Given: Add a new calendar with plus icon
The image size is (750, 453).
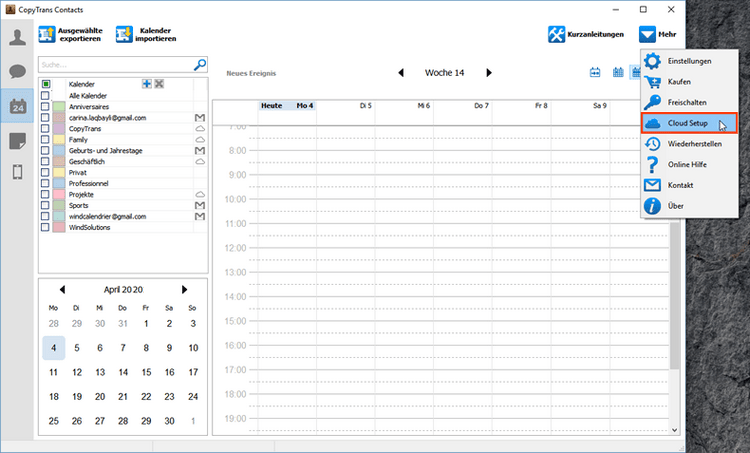Looking at the screenshot, I should (147, 84).
